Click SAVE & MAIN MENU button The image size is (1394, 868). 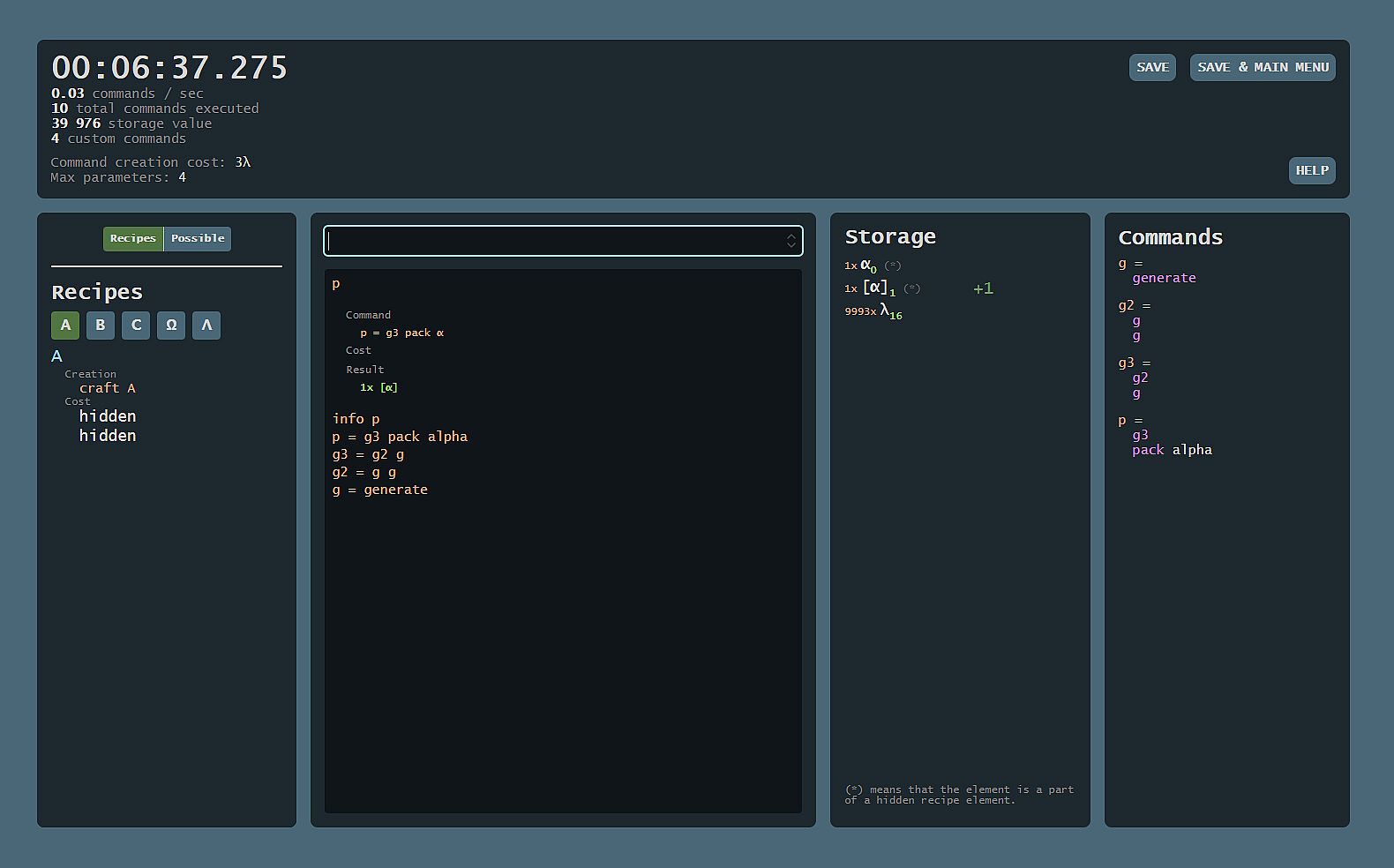click(1263, 68)
